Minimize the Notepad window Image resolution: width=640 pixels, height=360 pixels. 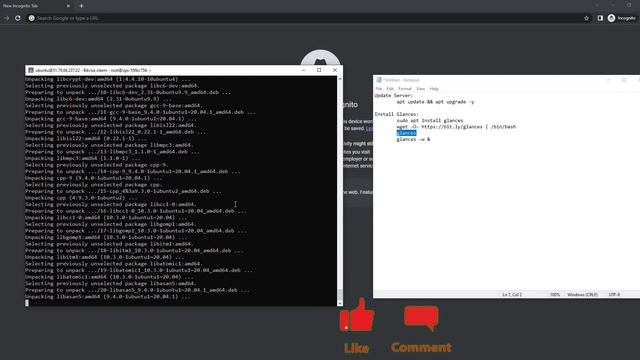(608, 80)
